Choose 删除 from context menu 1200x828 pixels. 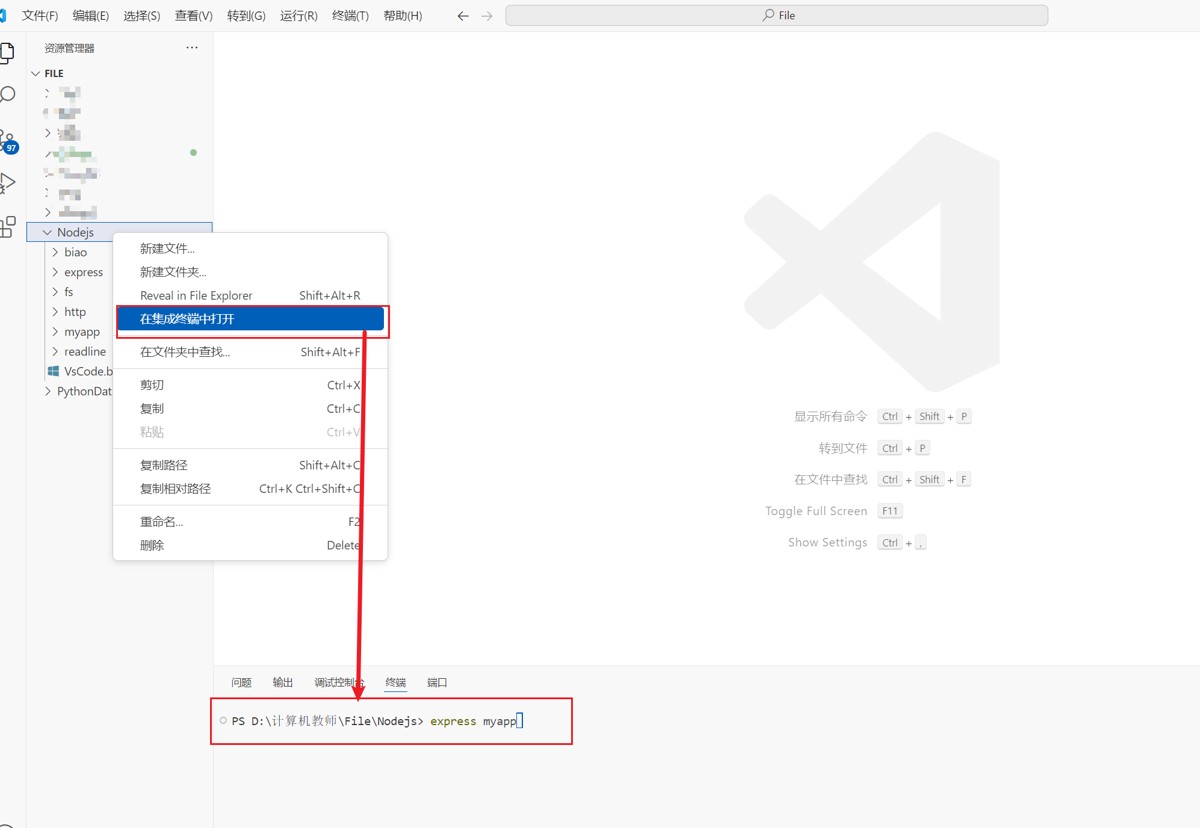pos(250,545)
